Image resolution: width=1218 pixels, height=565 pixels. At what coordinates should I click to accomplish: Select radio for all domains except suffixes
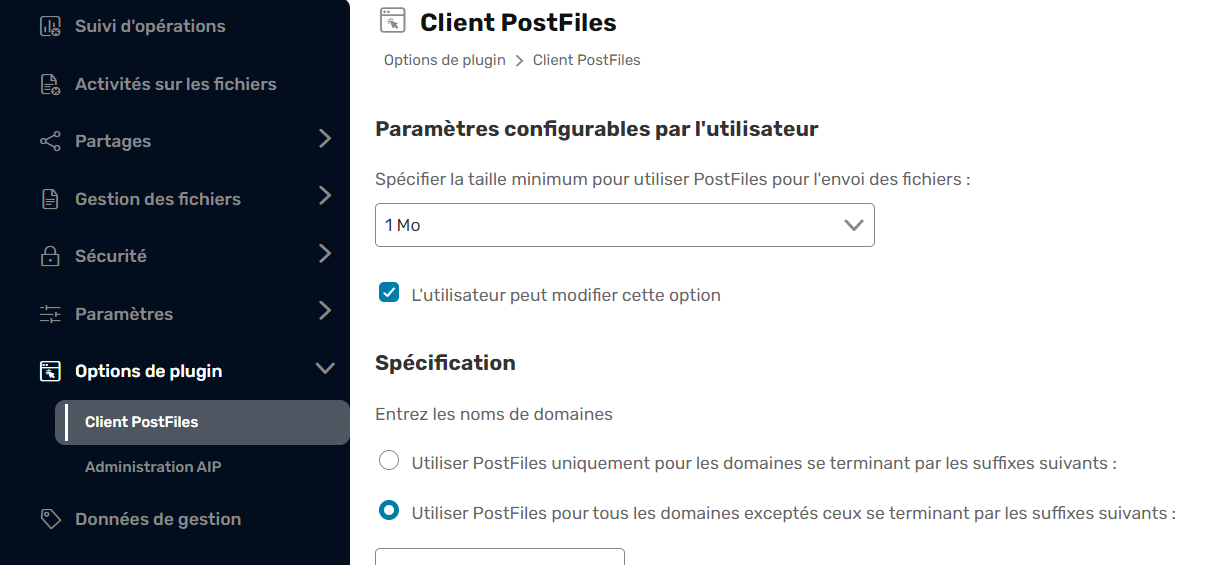click(389, 511)
